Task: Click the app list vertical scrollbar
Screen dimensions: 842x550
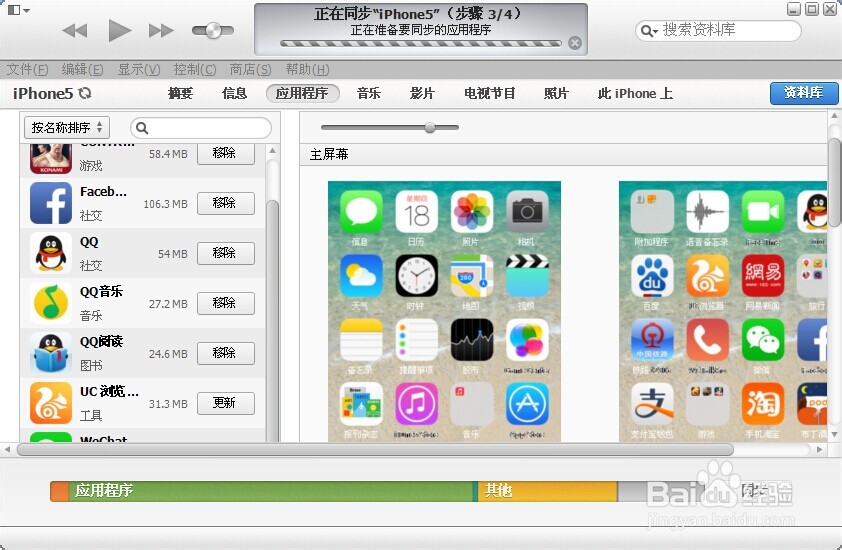Action: [x=273, y=321]
